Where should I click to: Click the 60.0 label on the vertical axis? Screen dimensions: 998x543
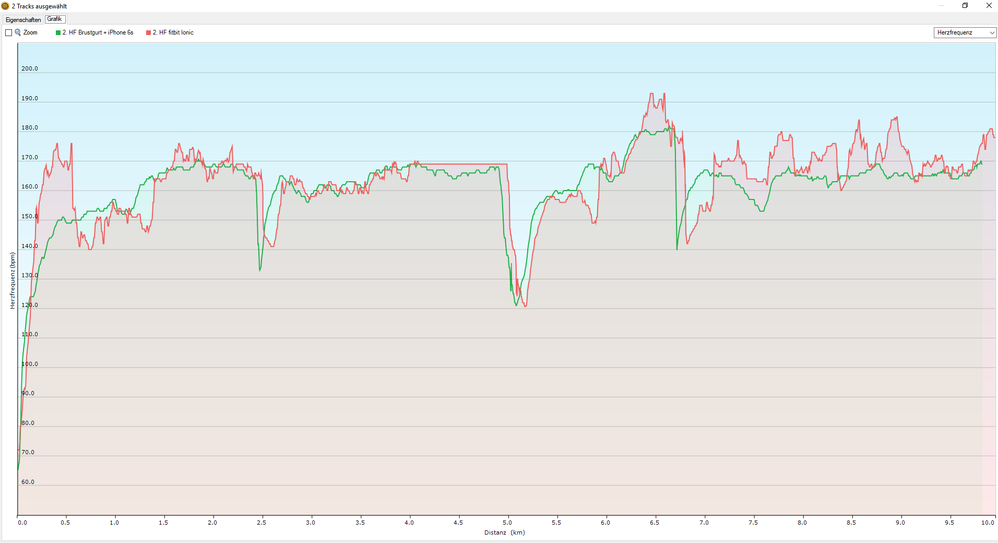tap(29, 482)
